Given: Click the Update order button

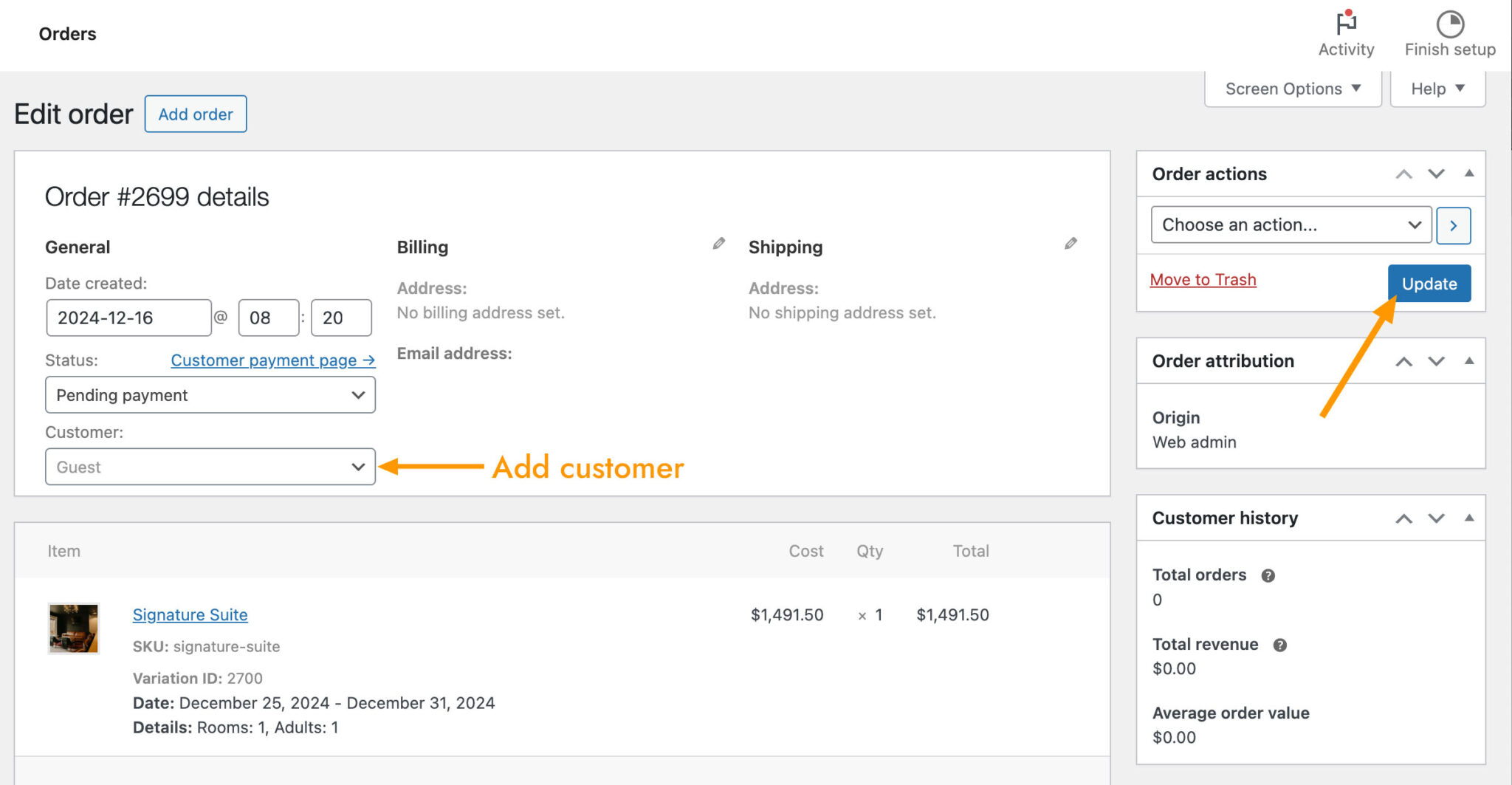Looking at the screenshot, I should (1429, 284).
